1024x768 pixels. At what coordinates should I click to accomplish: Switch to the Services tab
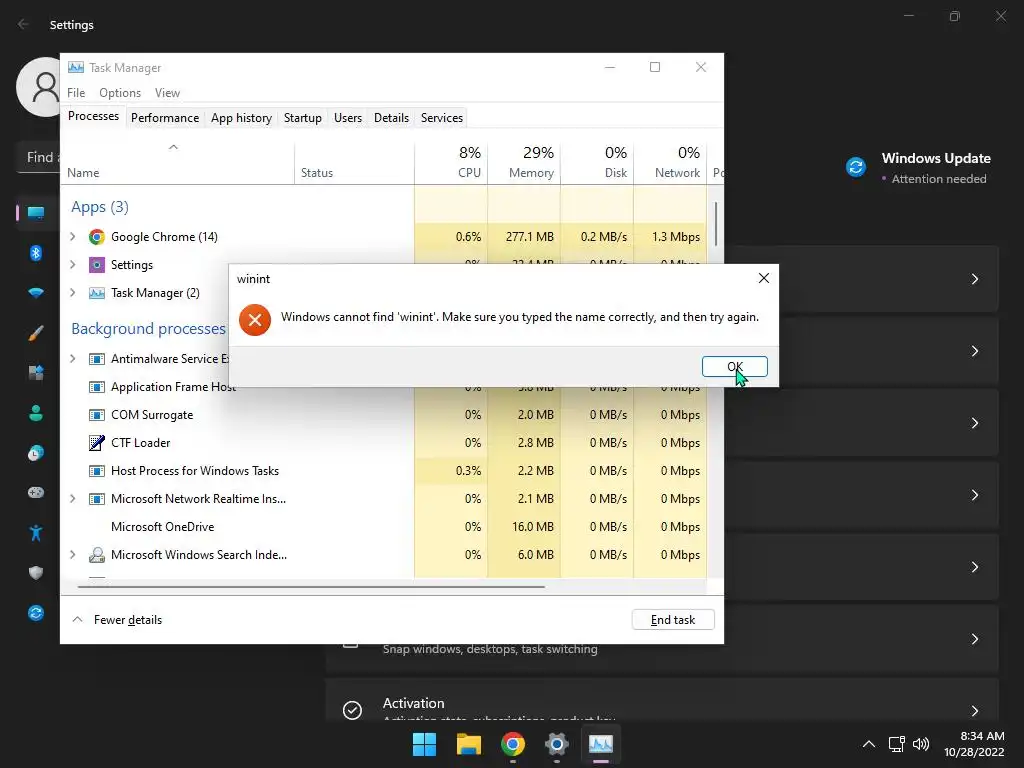[441, 118]
